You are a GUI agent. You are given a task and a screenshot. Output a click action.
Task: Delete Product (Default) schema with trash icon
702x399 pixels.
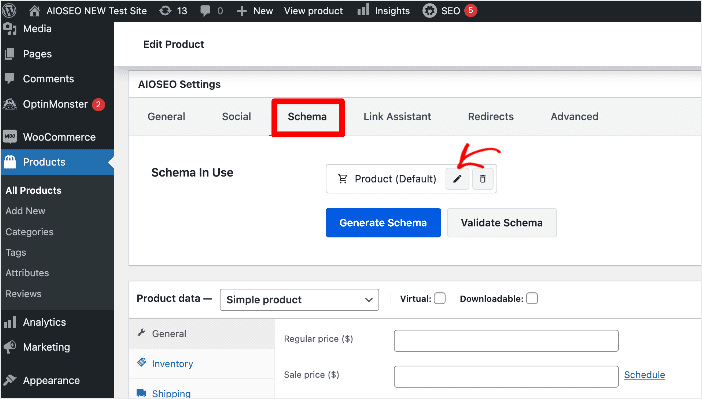(x=483, y=179)
